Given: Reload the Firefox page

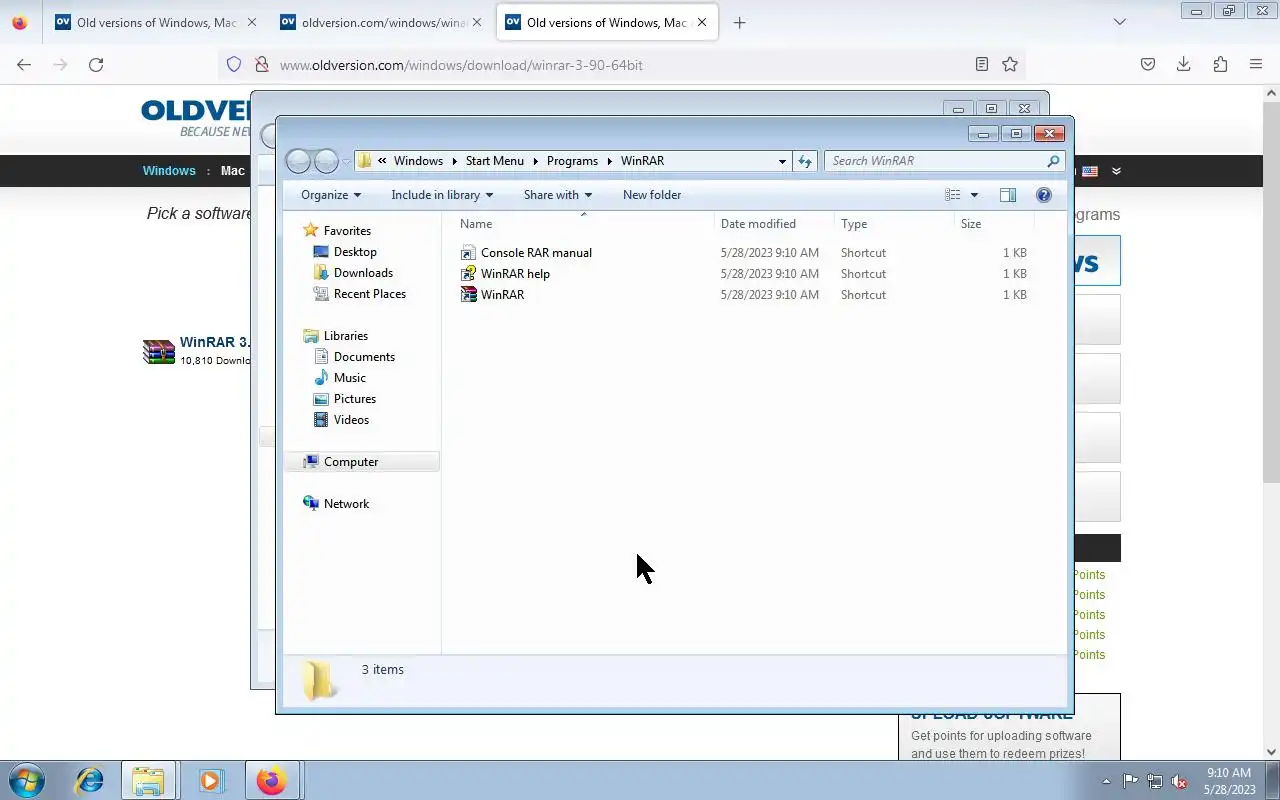Looking at the screenshot, I should tap(96, 64).
